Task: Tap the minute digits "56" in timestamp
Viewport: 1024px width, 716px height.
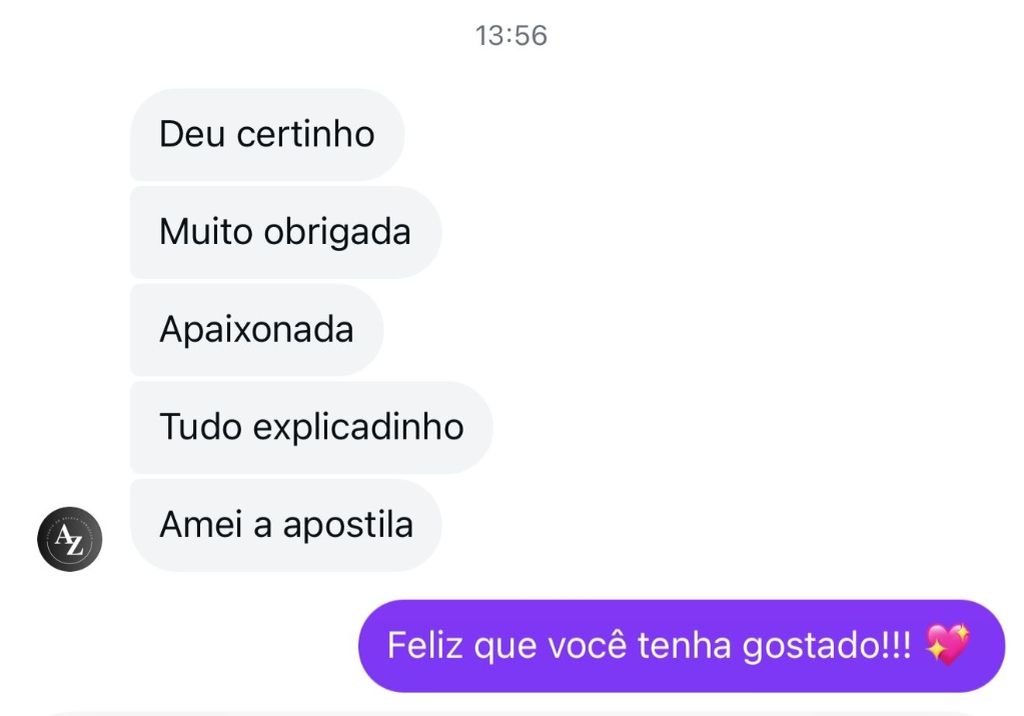Action: 531,36
